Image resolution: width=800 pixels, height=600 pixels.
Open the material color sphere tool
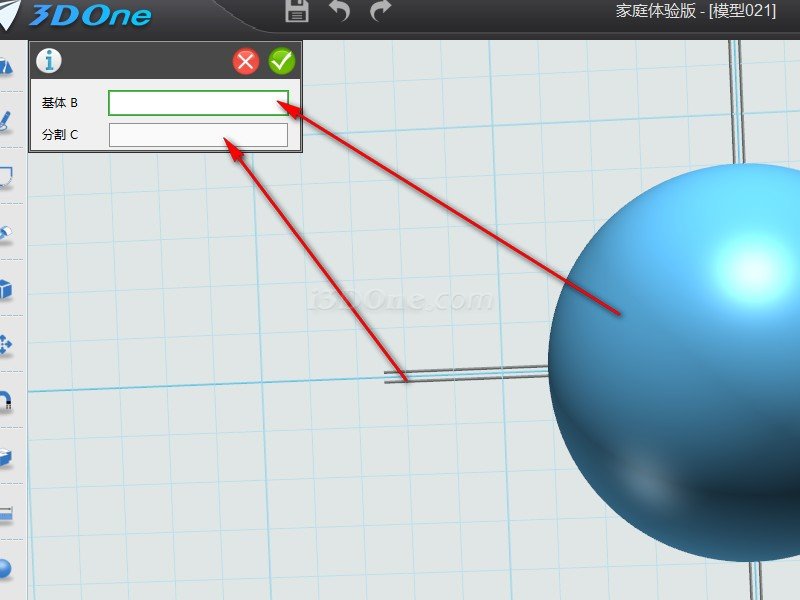7,568
